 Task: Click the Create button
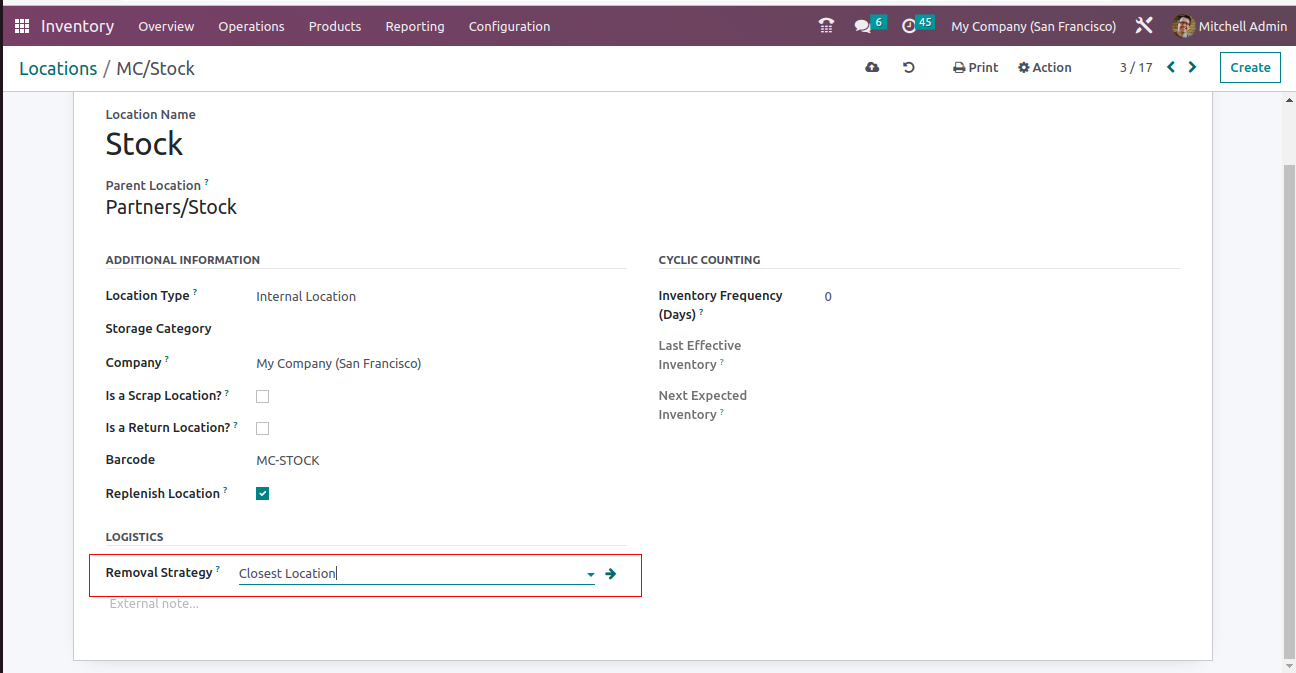1250,67
